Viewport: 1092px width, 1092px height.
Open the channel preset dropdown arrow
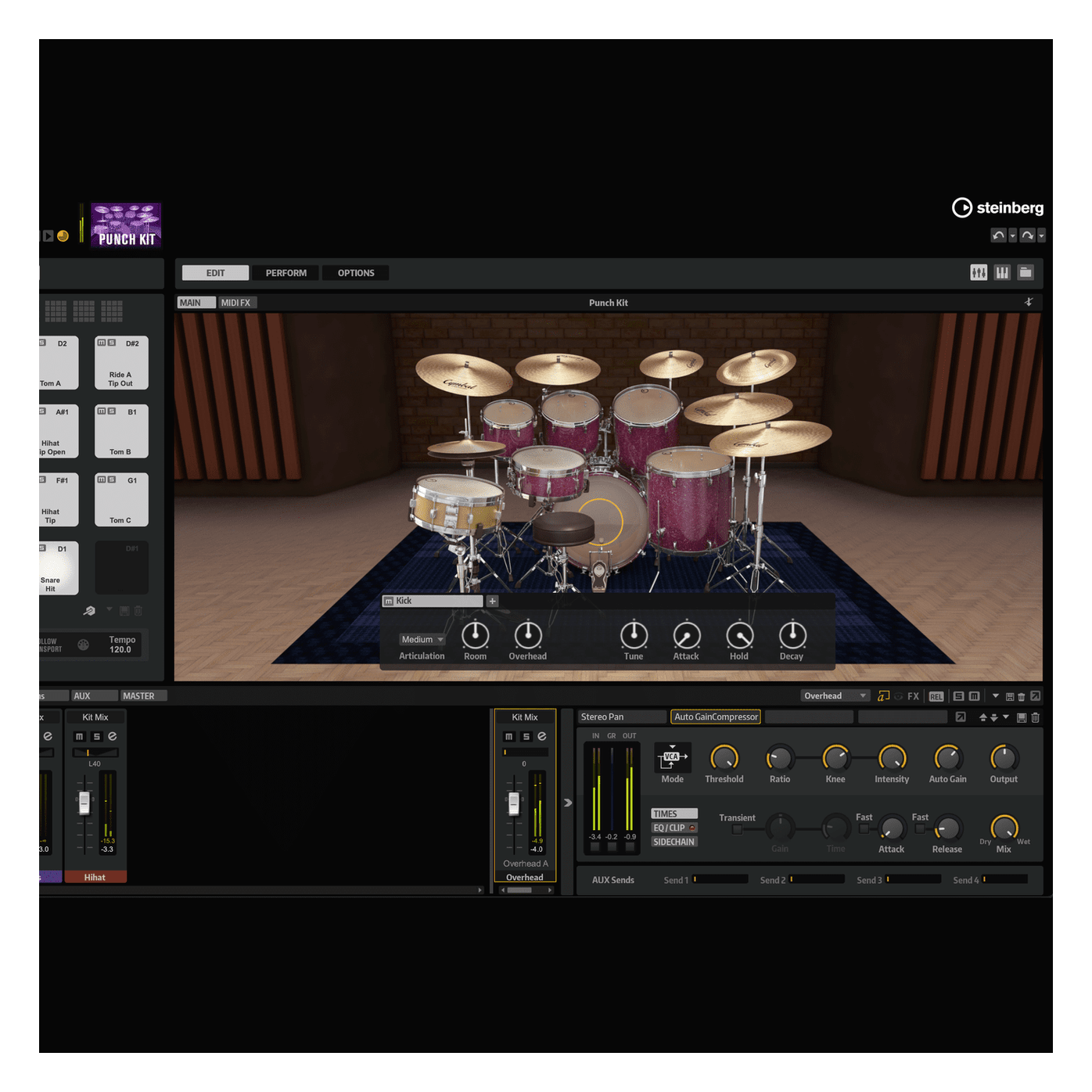click(996, 695)
